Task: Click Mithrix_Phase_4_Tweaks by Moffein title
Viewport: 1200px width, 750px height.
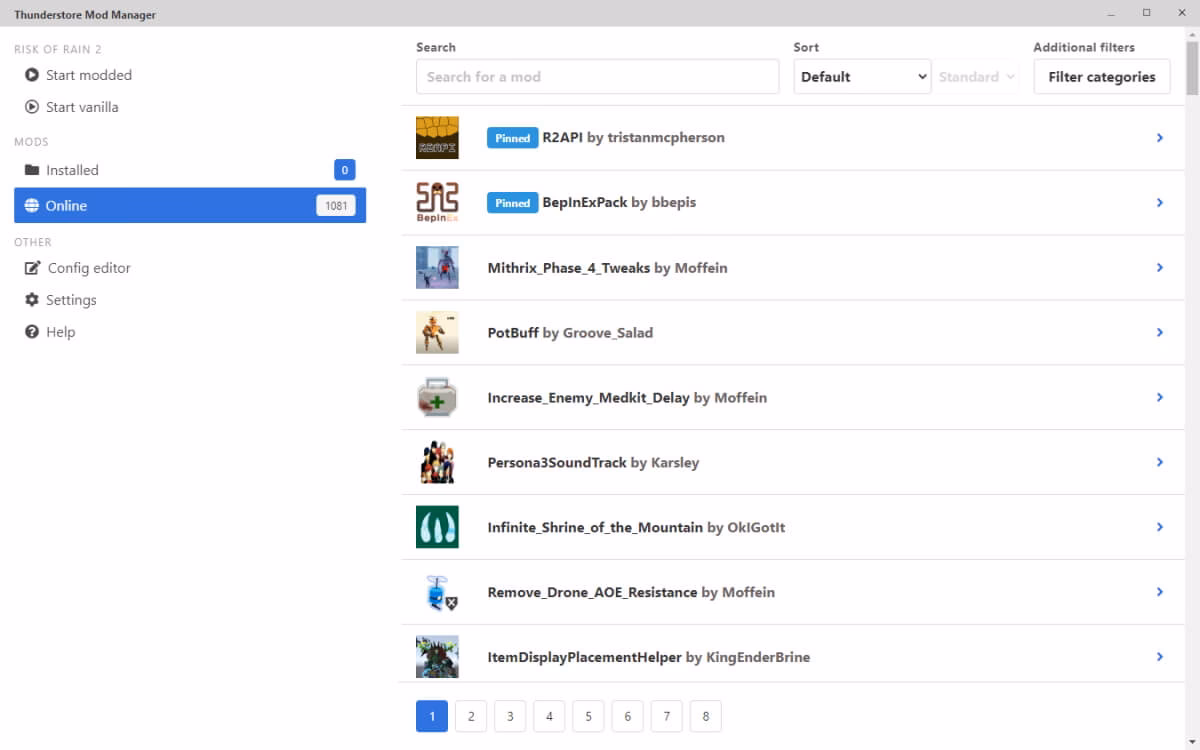Action: [607, 268]
